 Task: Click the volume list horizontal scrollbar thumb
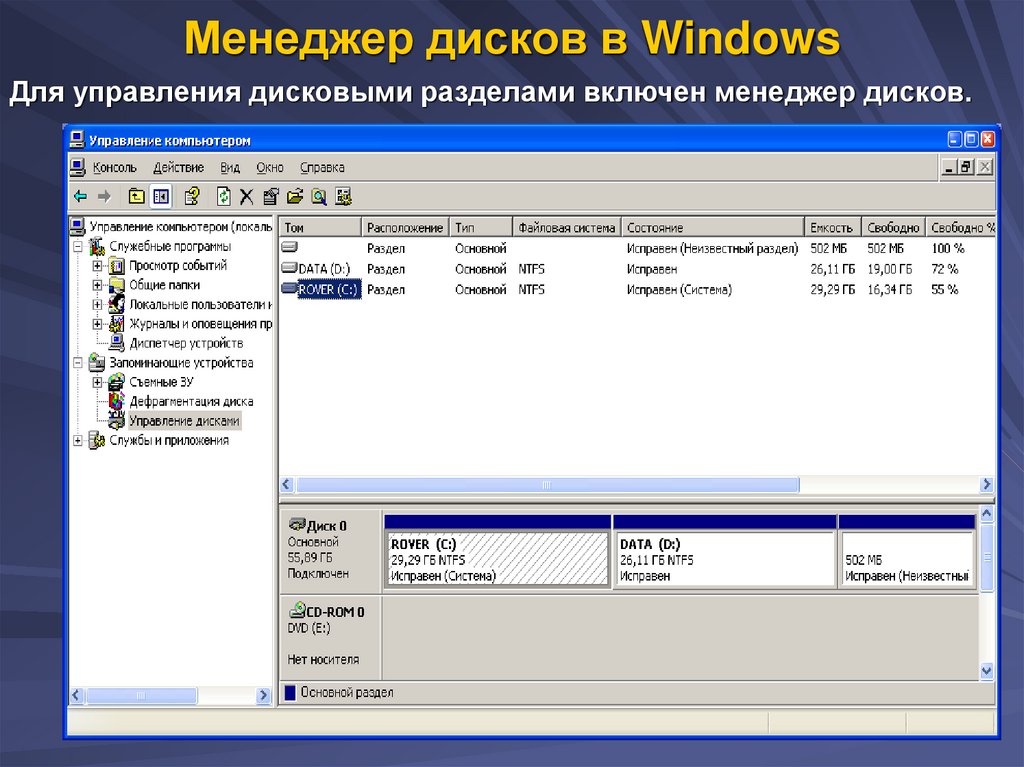[547, 485]
